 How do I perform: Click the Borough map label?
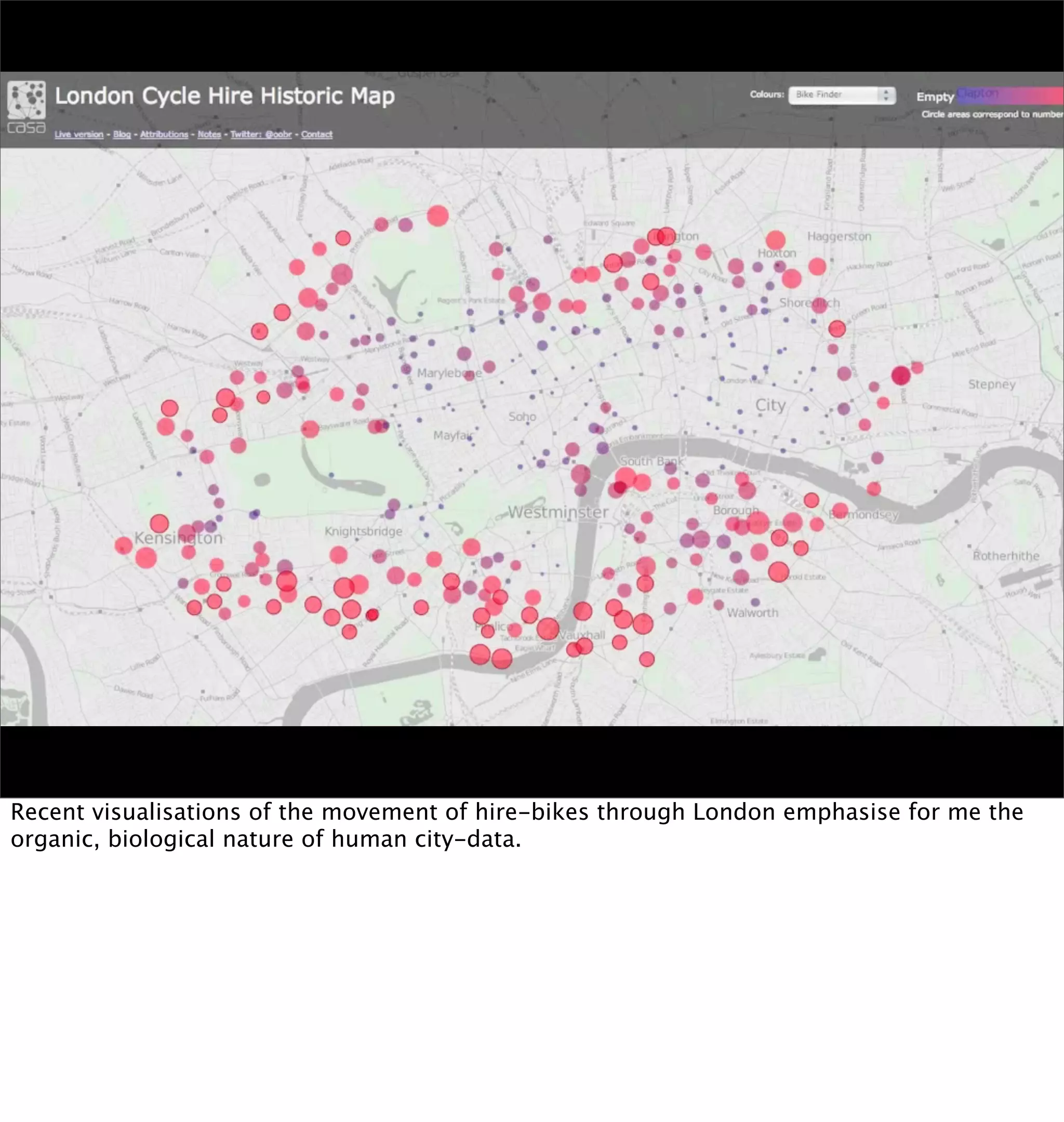(x=736, y=510)
